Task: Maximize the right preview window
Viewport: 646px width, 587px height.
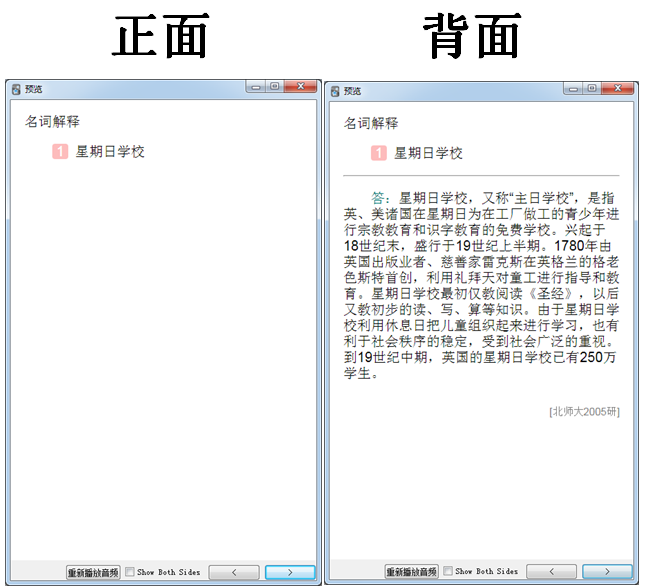Action: click(592, 88)
